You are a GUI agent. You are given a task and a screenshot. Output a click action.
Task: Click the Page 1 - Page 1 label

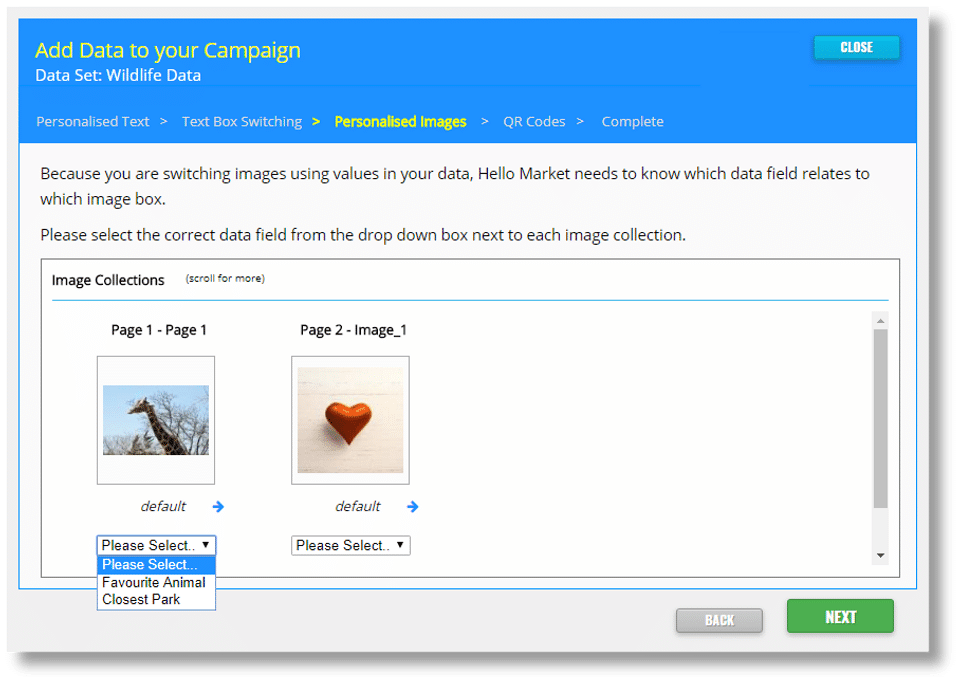(159, 330)
